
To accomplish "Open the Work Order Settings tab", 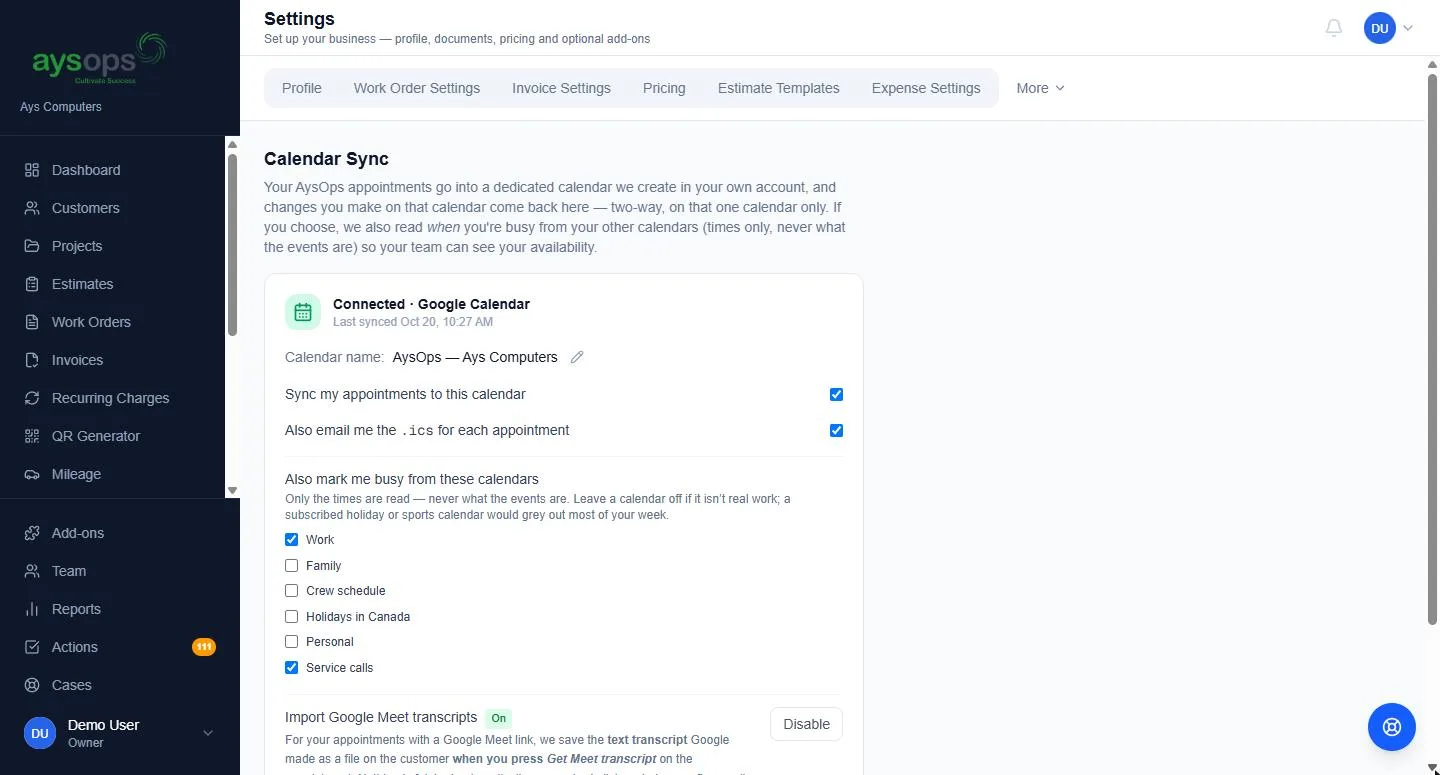I will point(417,88).
